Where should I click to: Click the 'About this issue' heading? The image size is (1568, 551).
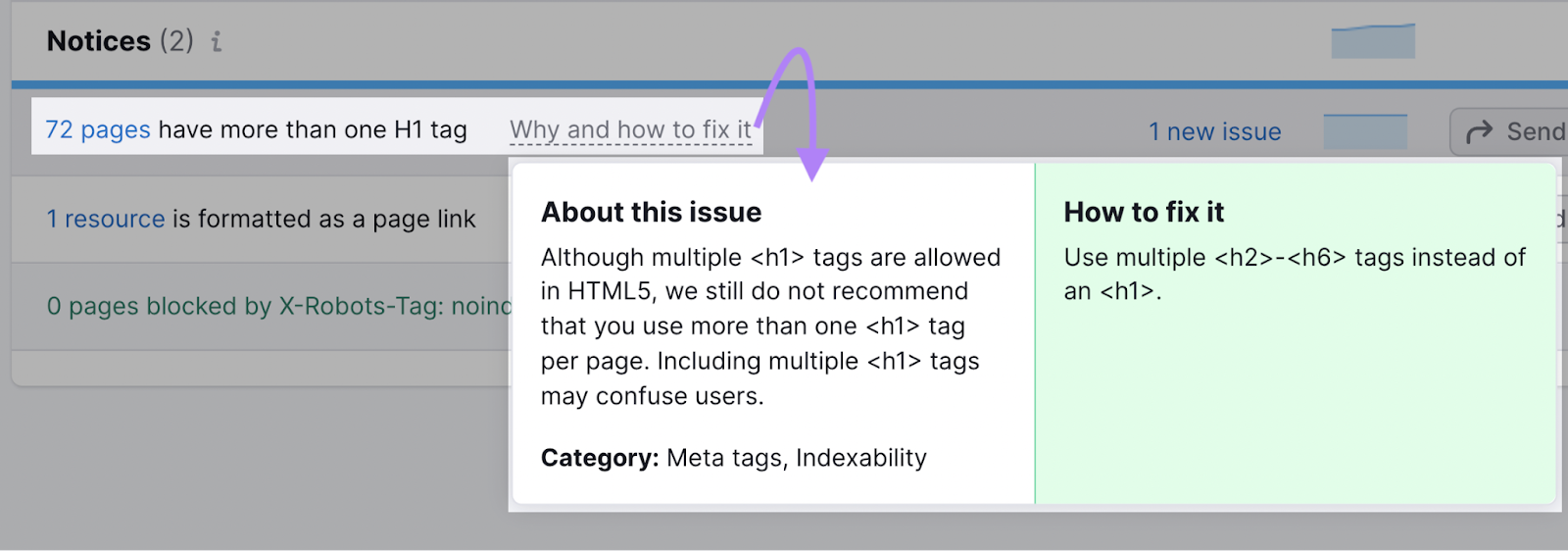click(651, 212)
